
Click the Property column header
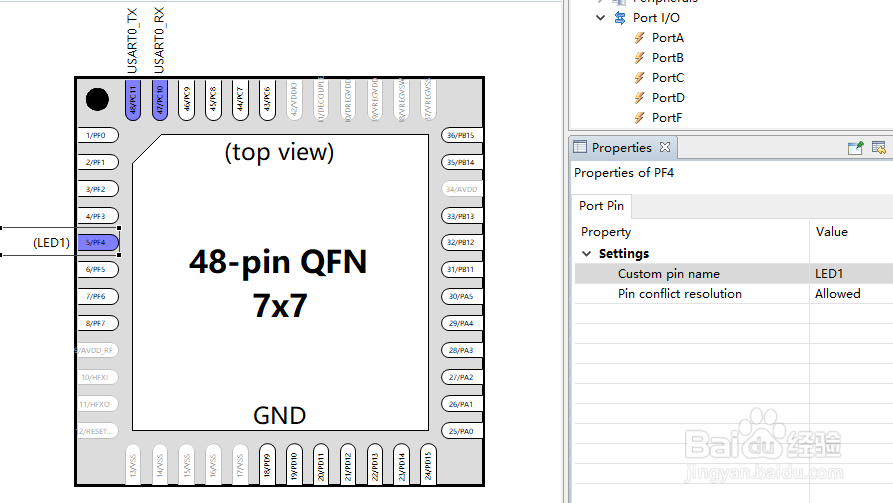click(x=606, y=232)
